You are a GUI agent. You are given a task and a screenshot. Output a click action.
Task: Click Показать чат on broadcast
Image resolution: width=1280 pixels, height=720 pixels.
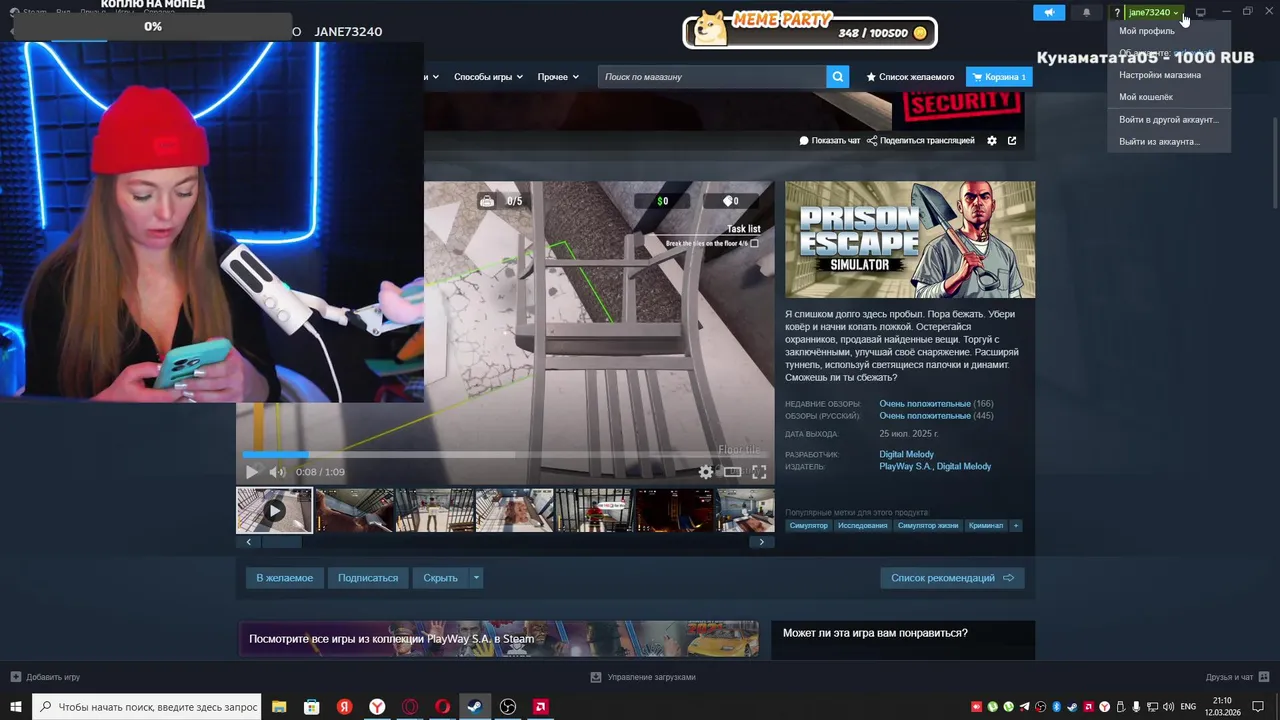(x=830, y=141)
